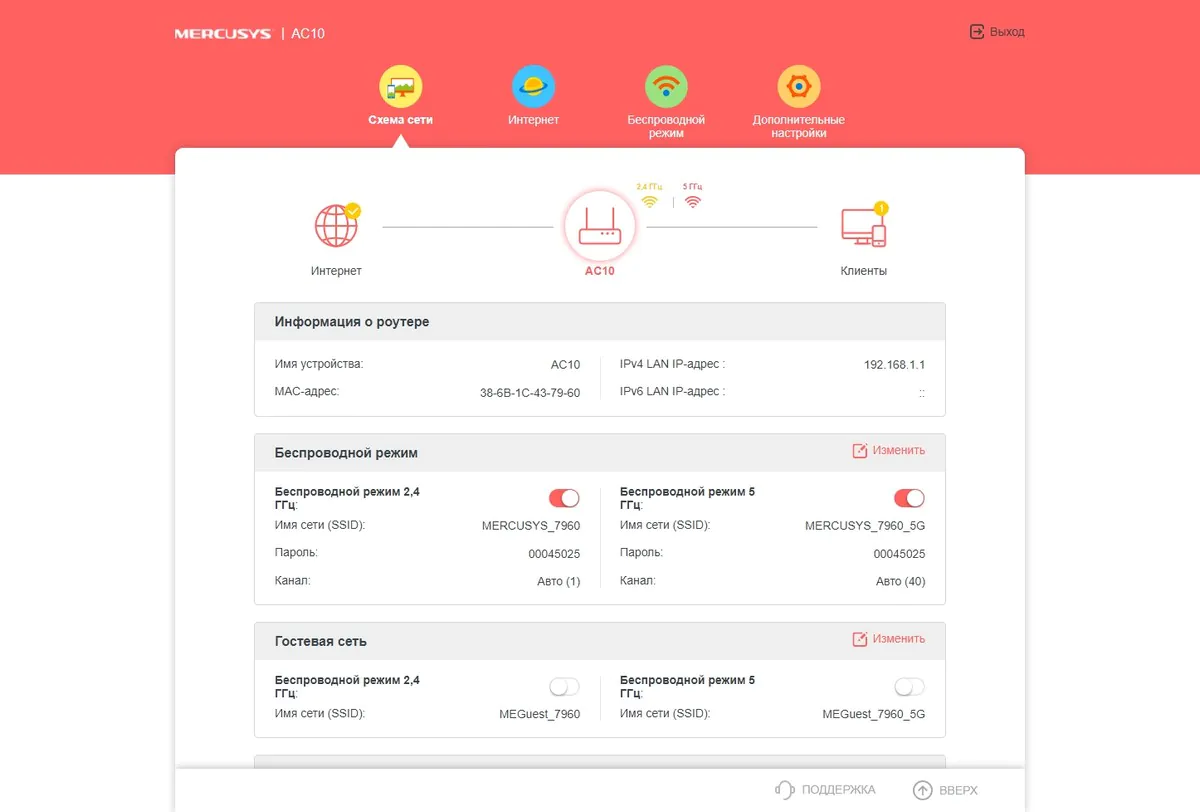Click the guest SSID MEGuest_7960_5G

click(x=874, y=715)
